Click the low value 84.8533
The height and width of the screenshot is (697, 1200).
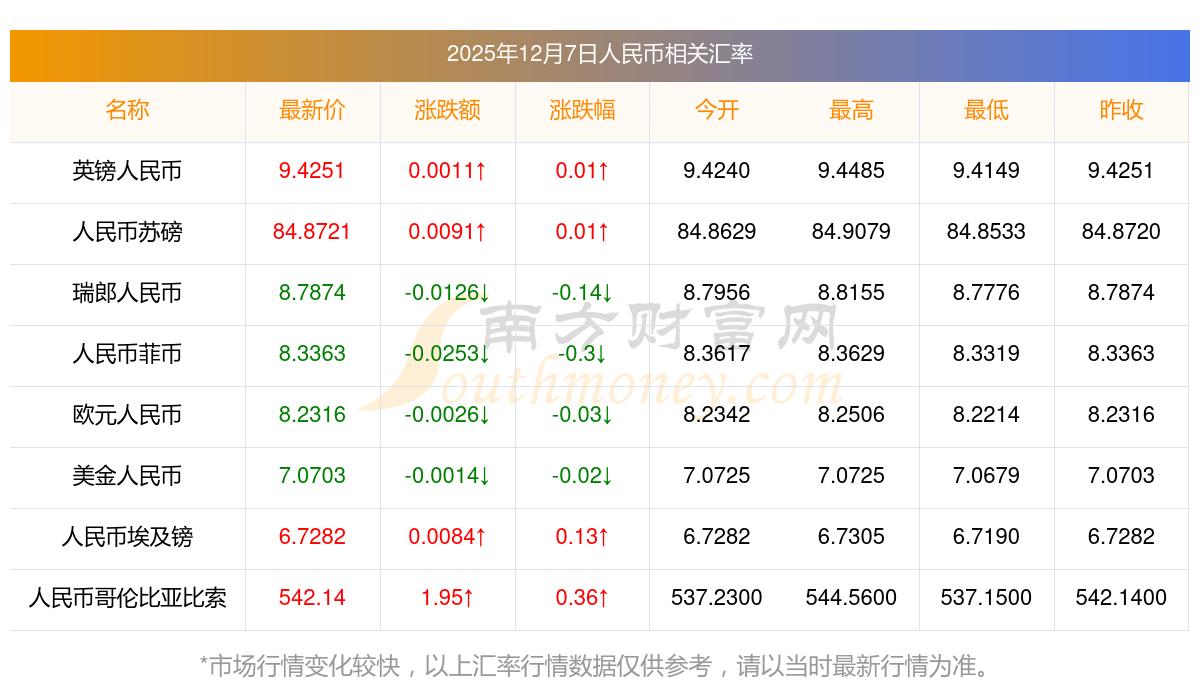click(986, 232)
